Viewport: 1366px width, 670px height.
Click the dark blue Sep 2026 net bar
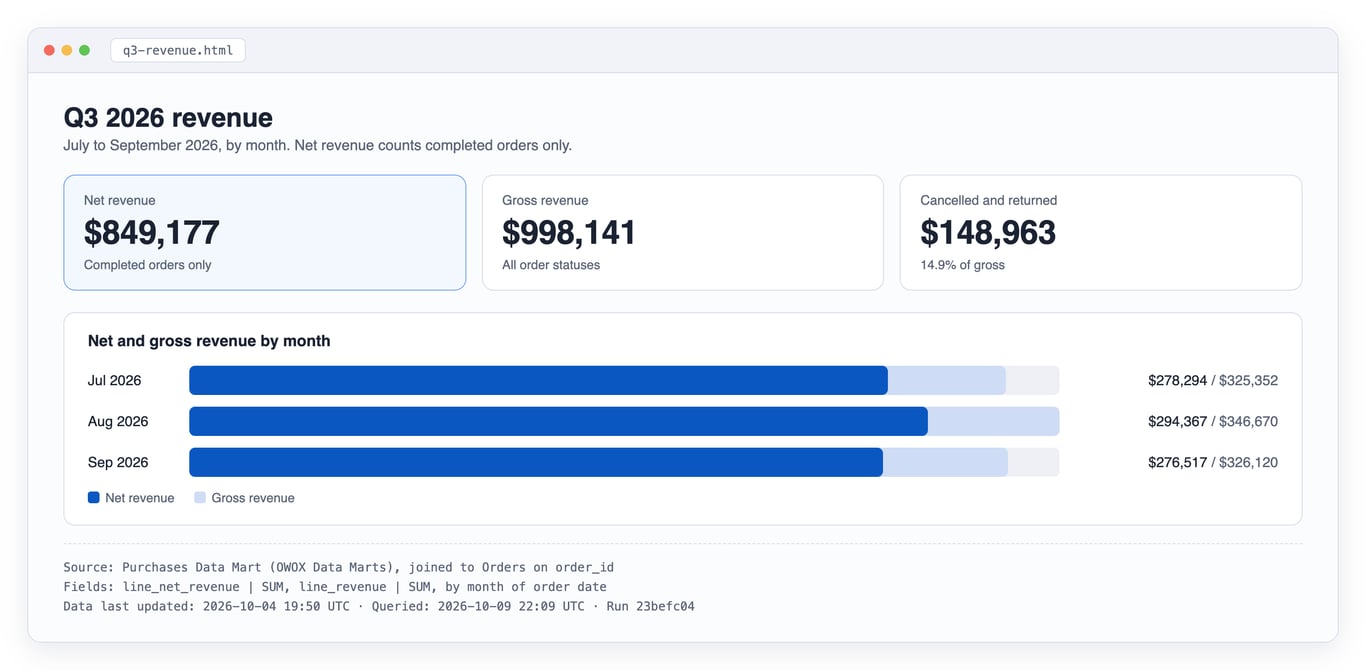click(x=536, y=462)
